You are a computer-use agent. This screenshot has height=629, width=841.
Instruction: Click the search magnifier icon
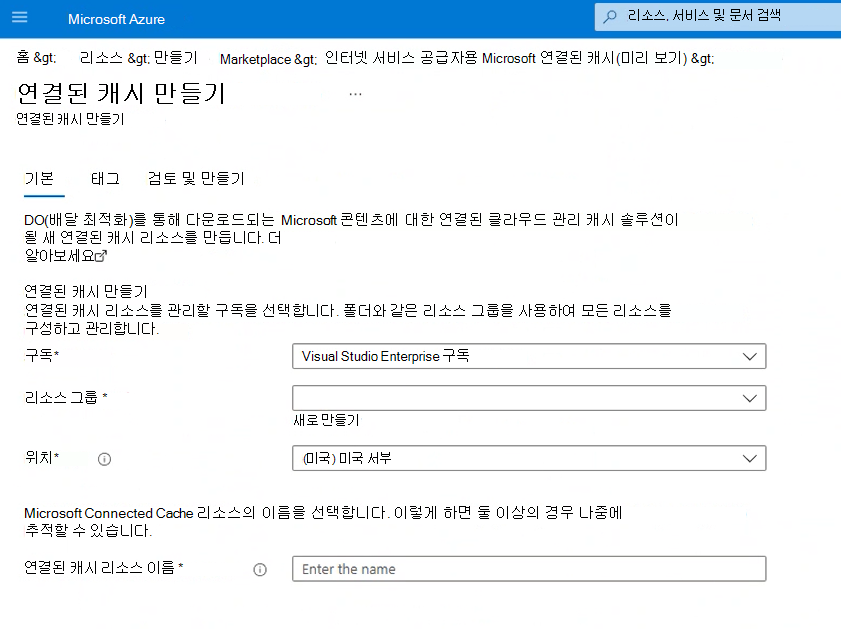[610, 17]
